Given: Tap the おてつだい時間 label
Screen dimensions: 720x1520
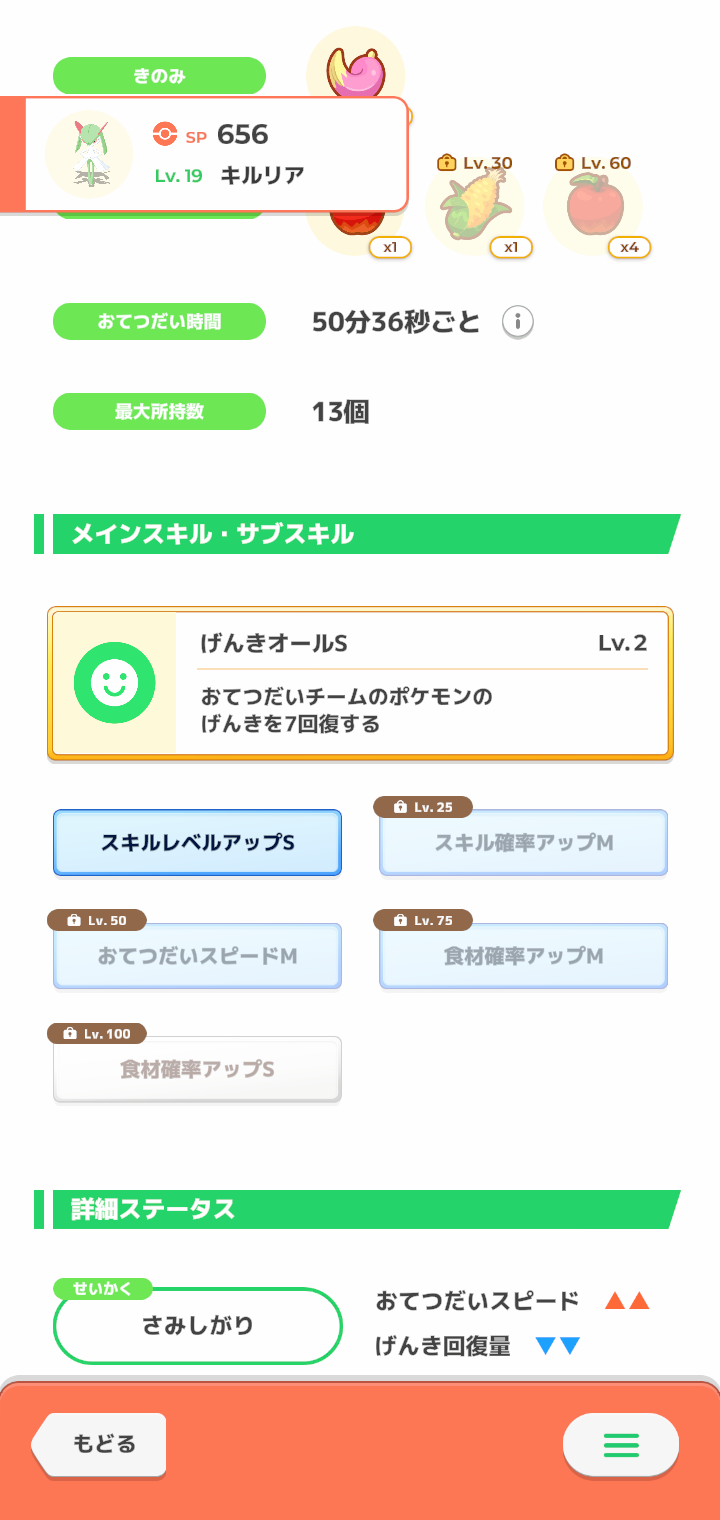Looking at the screenshot, I should (x=159, y=322).
